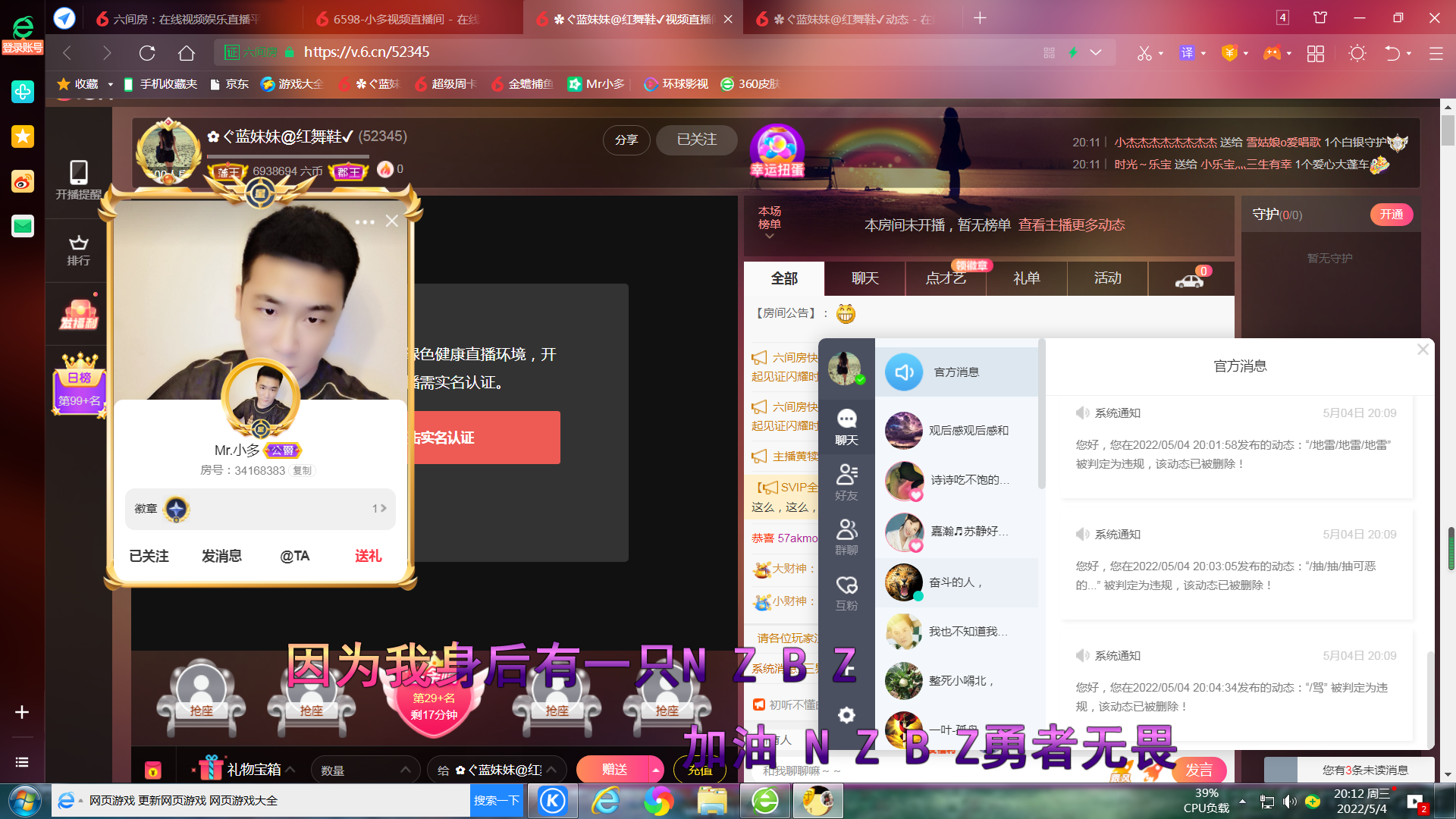Click 送礼 on the profile card
This screenshot has height=819, width=1456.
(369, 556)
